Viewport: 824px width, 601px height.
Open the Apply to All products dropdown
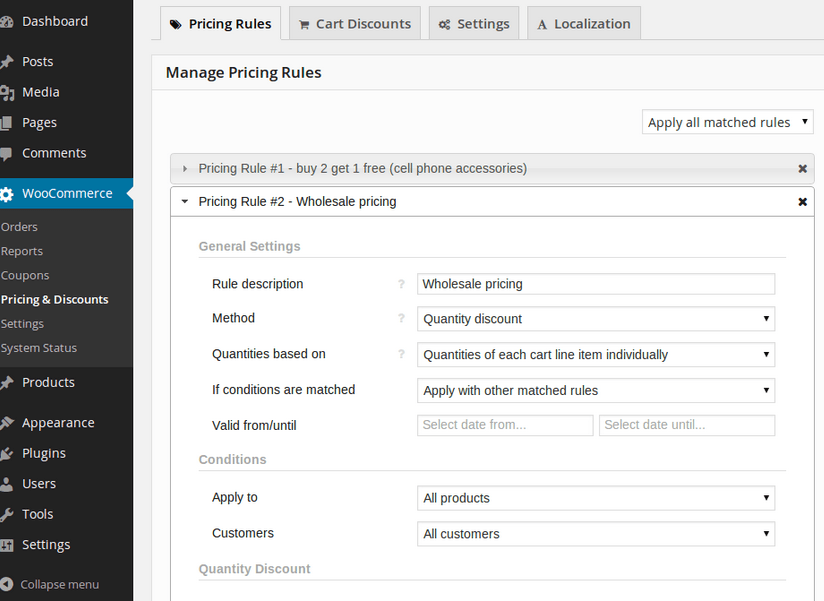click(596, 498)
